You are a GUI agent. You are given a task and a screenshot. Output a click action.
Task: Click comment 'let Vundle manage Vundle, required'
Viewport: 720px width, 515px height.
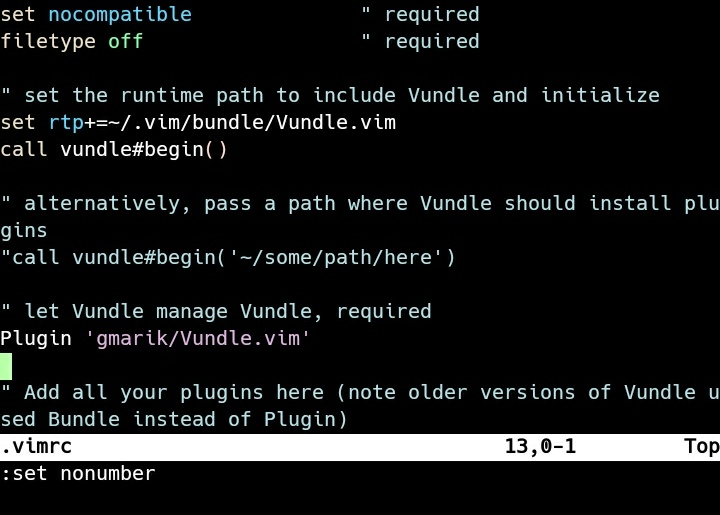click(216, 312)
